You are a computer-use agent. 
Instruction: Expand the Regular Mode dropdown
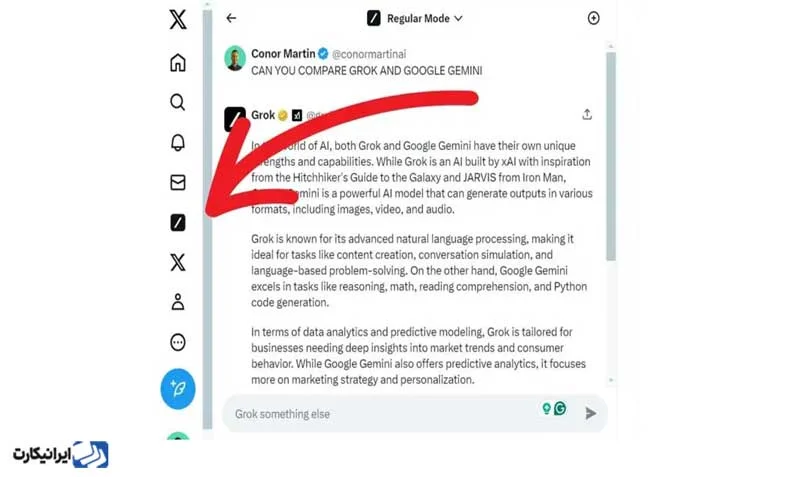[414, 18]
